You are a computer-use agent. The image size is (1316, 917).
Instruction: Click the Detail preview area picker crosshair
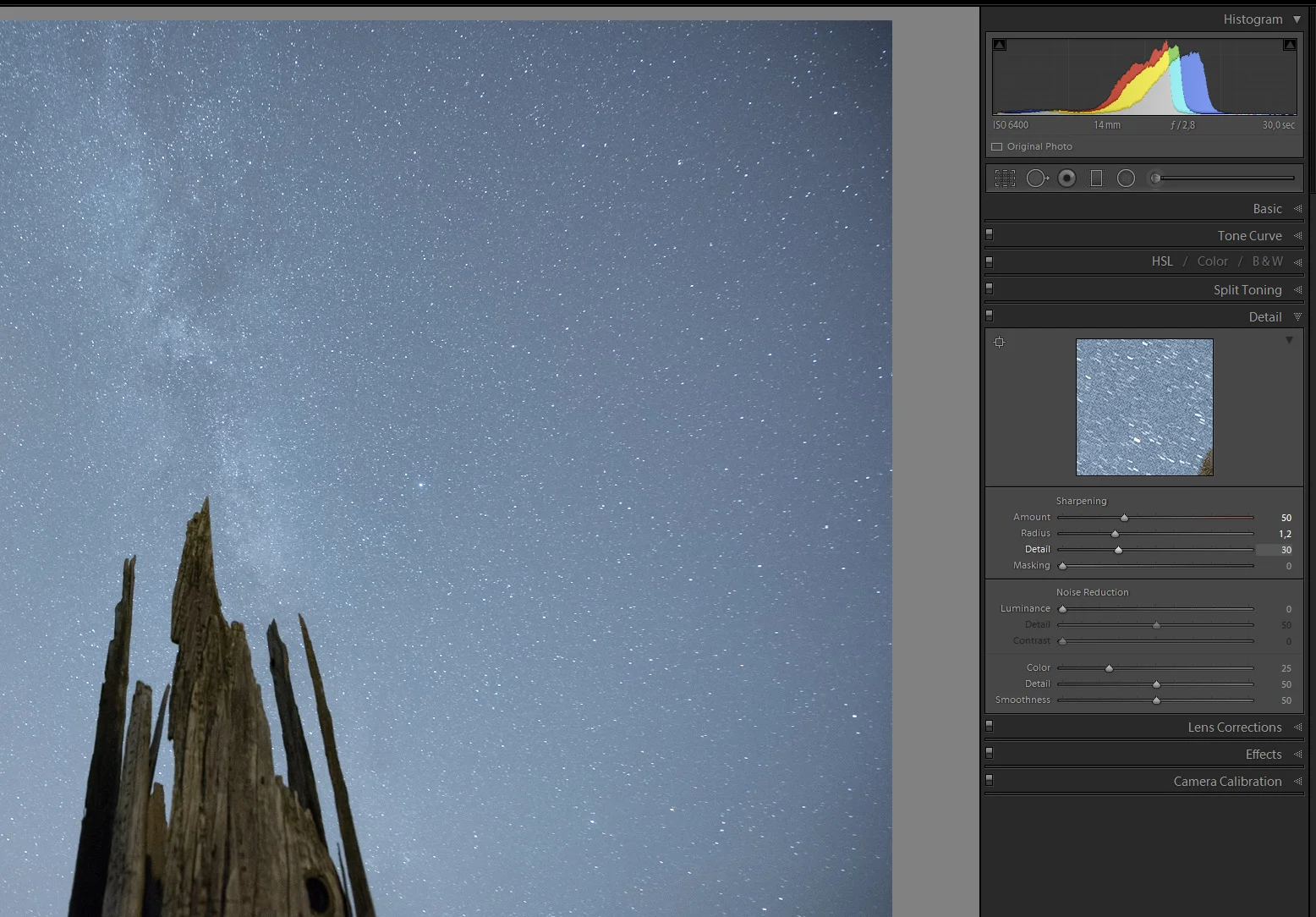point(1000,342)
